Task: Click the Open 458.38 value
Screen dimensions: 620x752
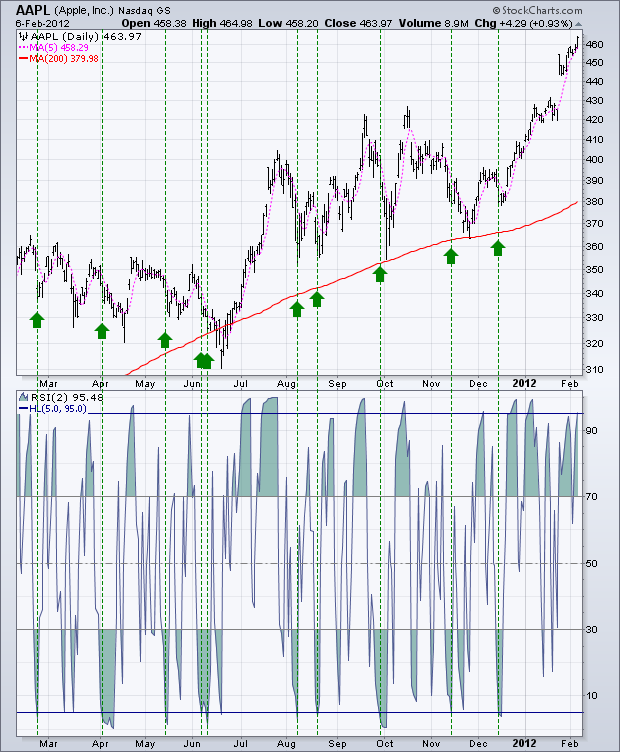Action: pos(154,24)
